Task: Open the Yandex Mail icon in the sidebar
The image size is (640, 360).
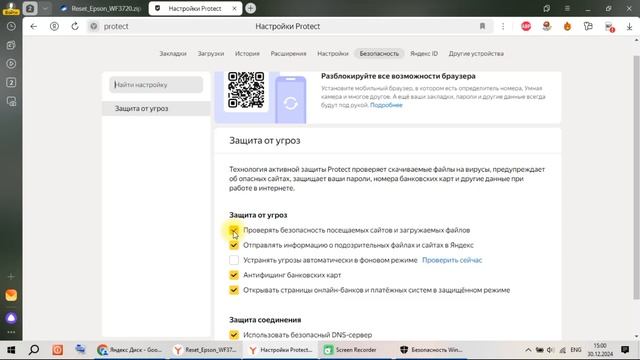Action: coord(11,295)
